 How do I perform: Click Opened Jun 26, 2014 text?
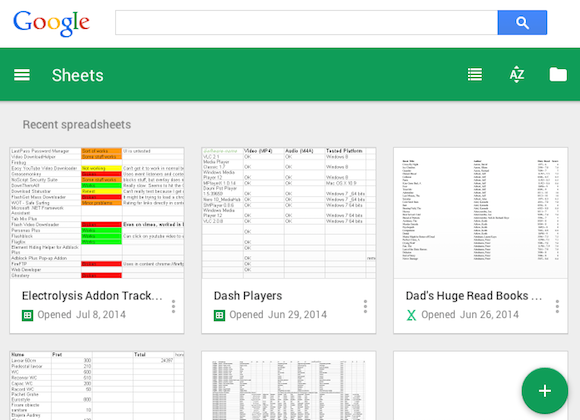(470, 315)
